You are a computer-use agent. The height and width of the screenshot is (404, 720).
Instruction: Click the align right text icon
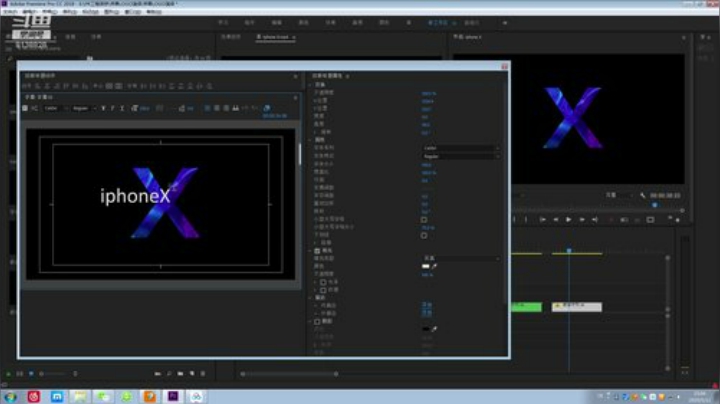[x=226, y=108]
